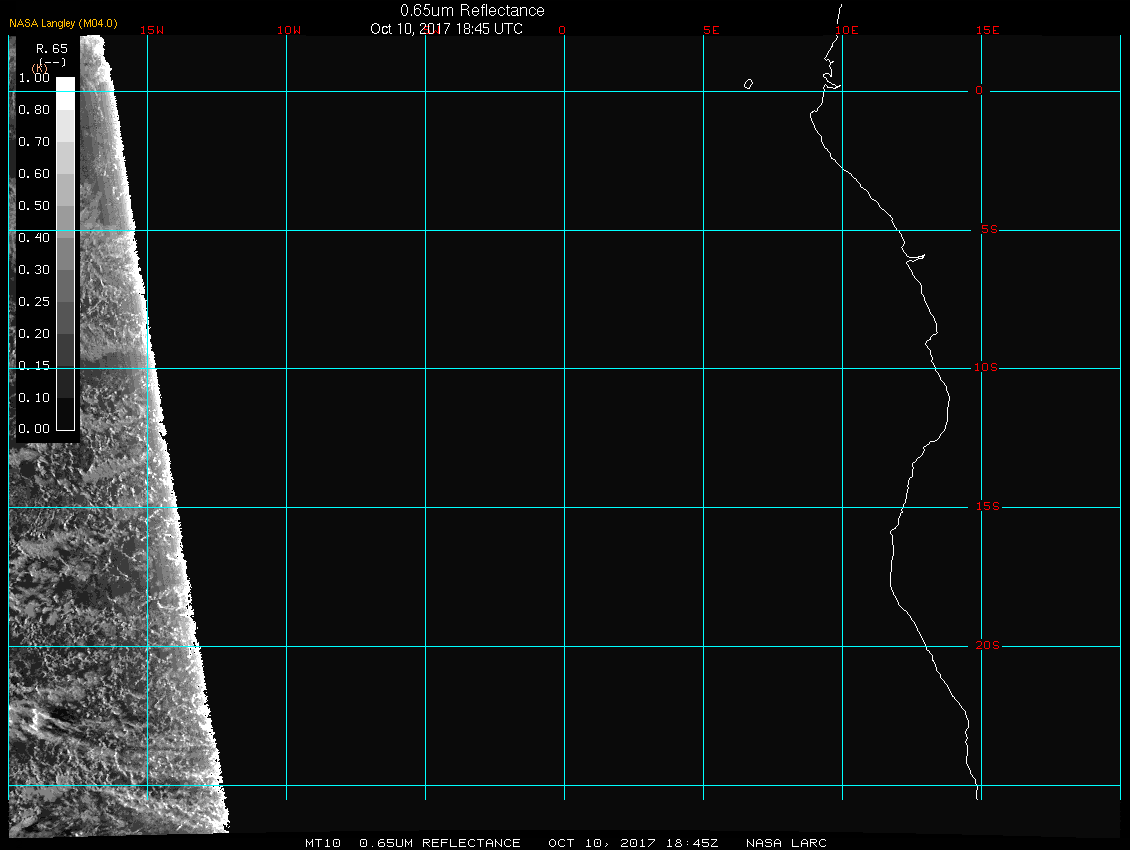
Task: Click the 15S latitude label
Action: 986,507
